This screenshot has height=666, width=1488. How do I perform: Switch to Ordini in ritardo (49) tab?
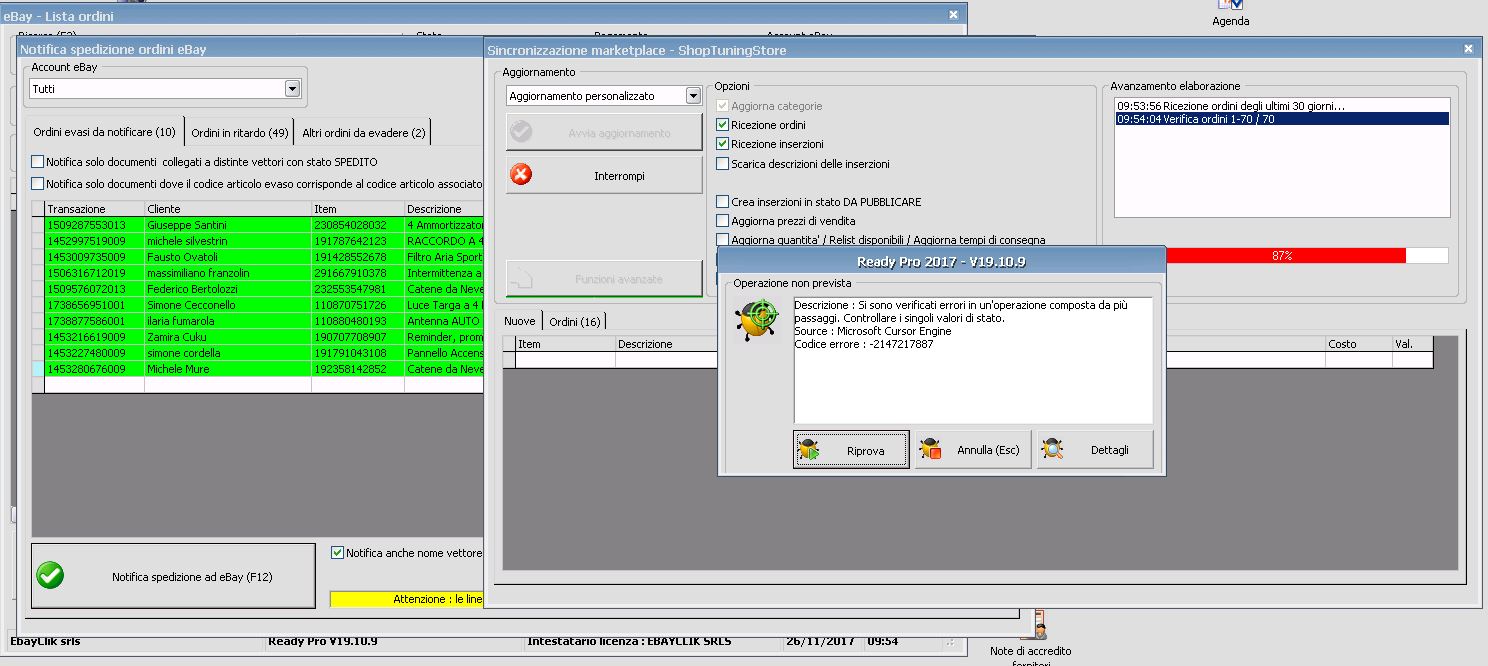[240, 133]
